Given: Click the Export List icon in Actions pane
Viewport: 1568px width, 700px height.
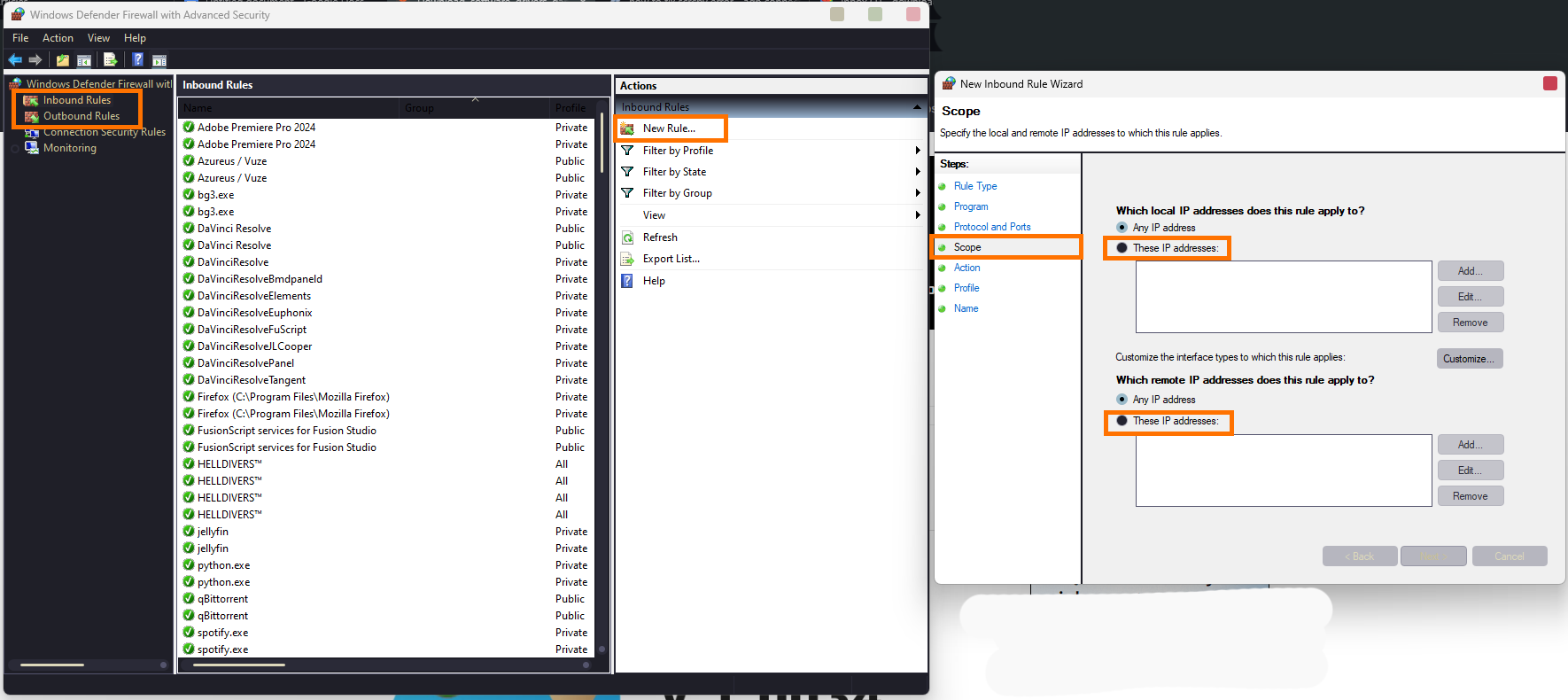Looking at the screenshot, I should coord(627,259).
